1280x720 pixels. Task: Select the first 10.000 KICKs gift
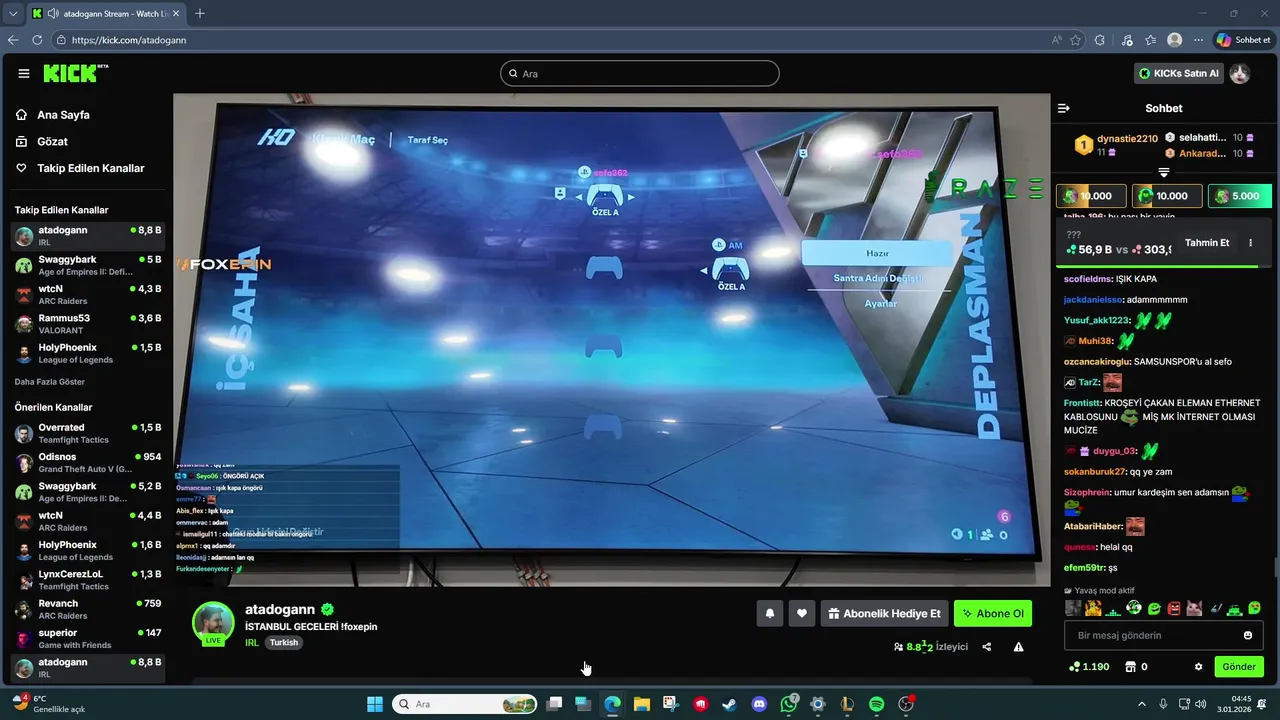click(x=1092, y=196)
